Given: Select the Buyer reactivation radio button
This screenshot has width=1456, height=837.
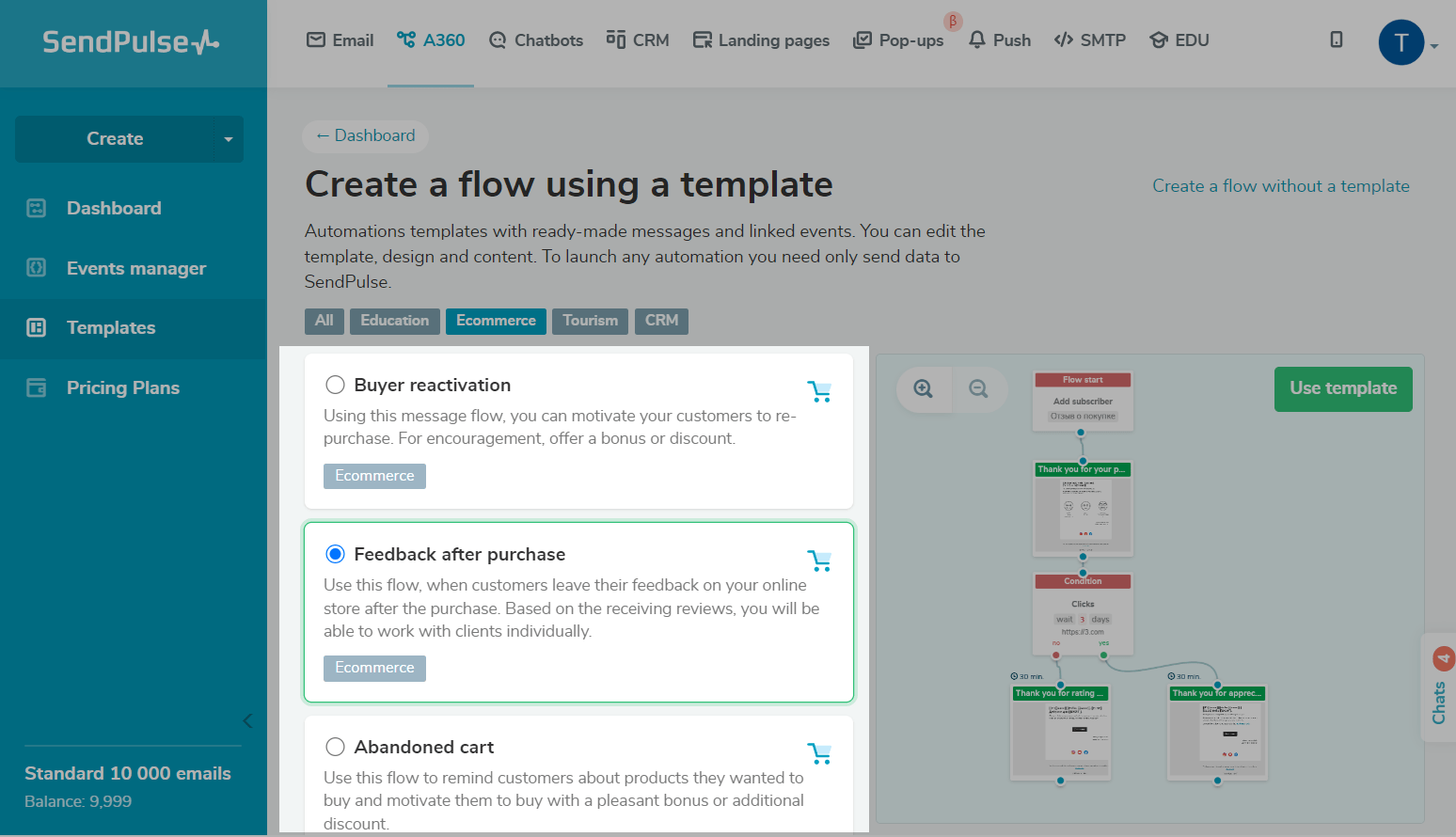Looking at the screenshot, I should 335,385.
